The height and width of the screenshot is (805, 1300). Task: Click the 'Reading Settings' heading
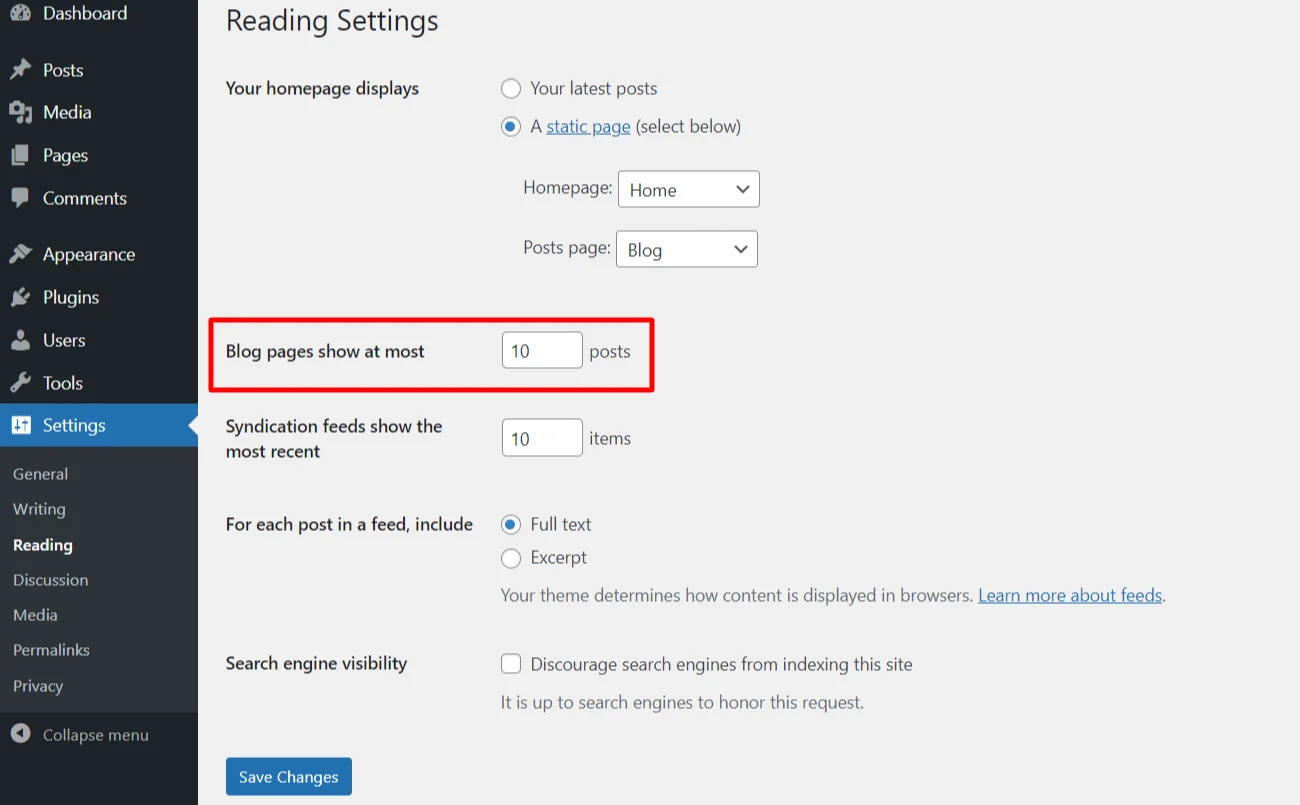pos(332,21)
